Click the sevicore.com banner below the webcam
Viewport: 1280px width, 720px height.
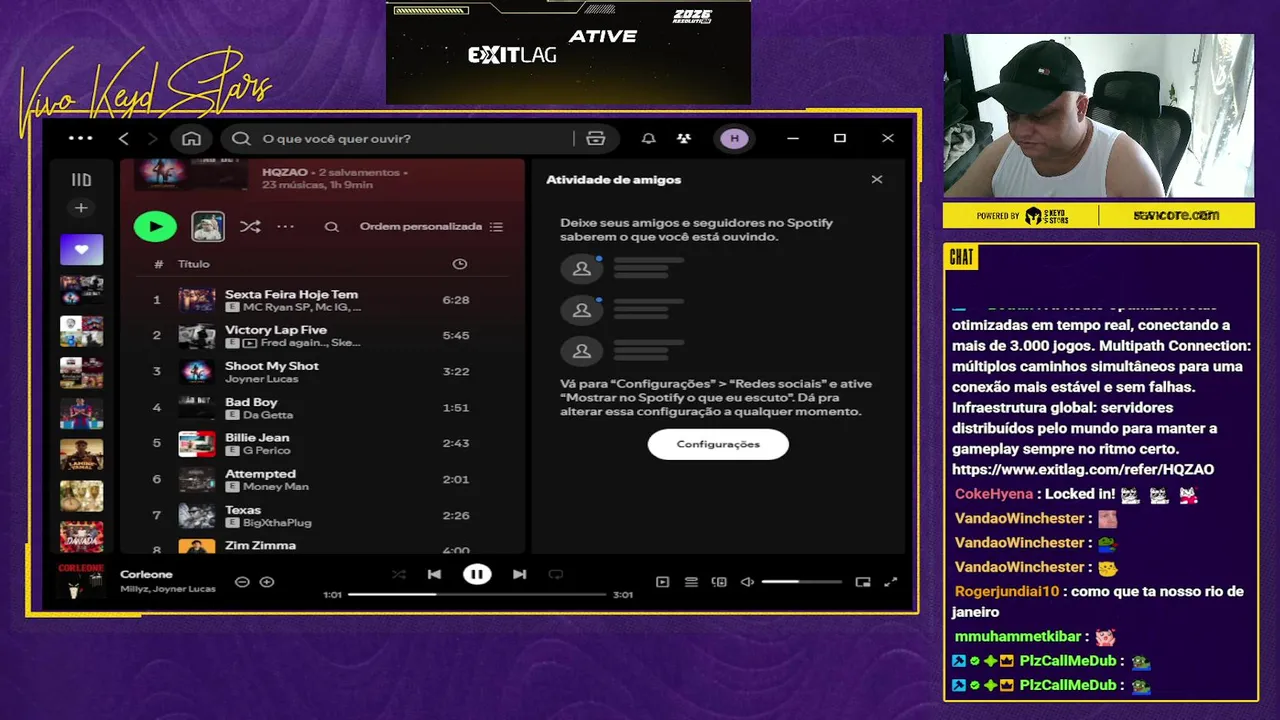tap(1176, 215)
